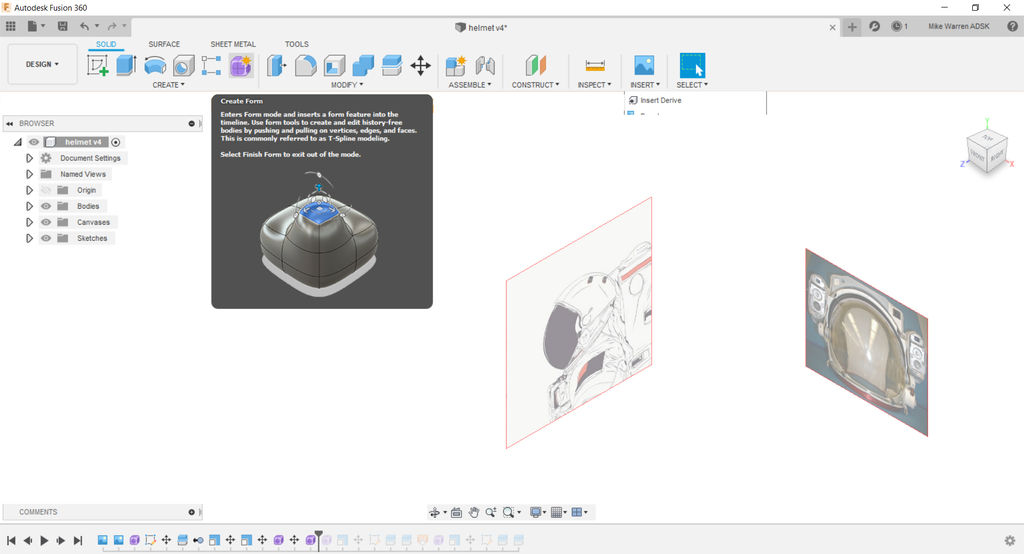Image resolution: width=1024 pixels, height=554 pixels.
Task: Click the Insert image icon
Action: tap(644, 65)
